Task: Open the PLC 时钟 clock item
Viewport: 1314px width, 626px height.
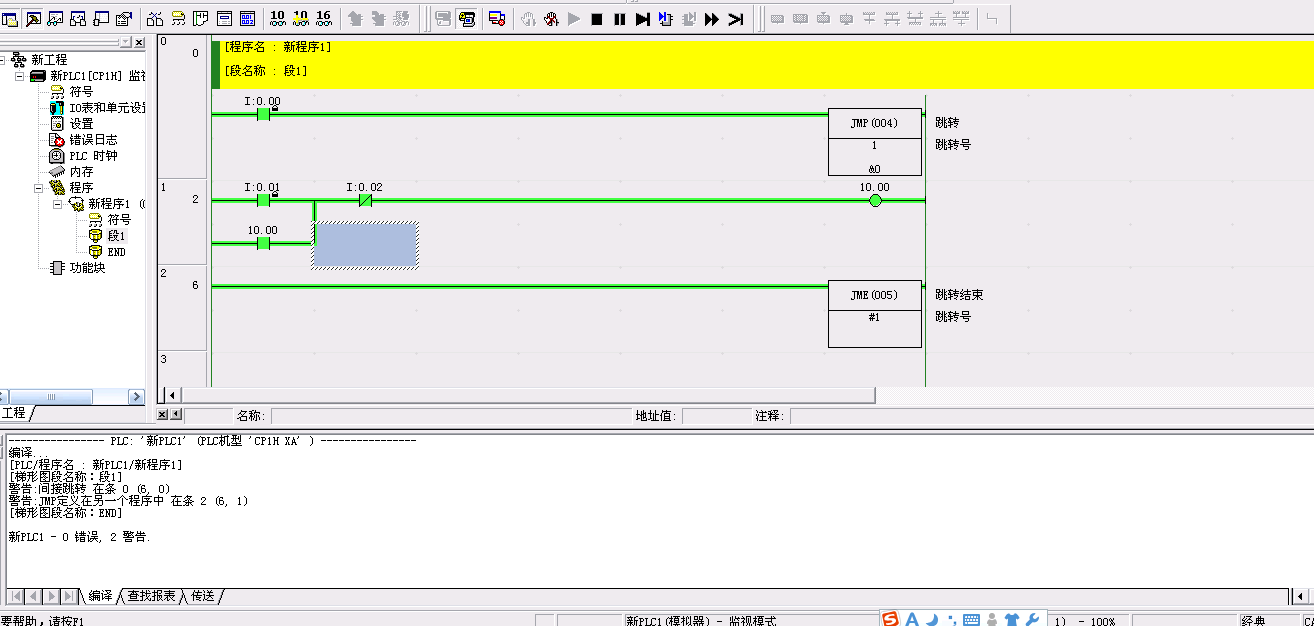Action: (92, 156)
